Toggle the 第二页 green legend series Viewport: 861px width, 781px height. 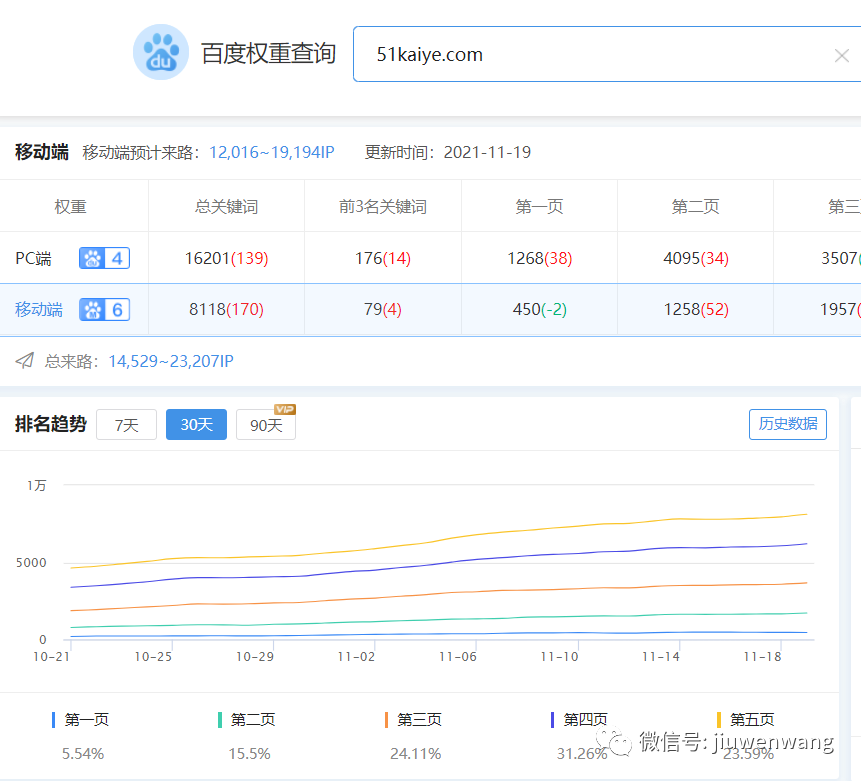pyautogui.click(x=247, y=719)
